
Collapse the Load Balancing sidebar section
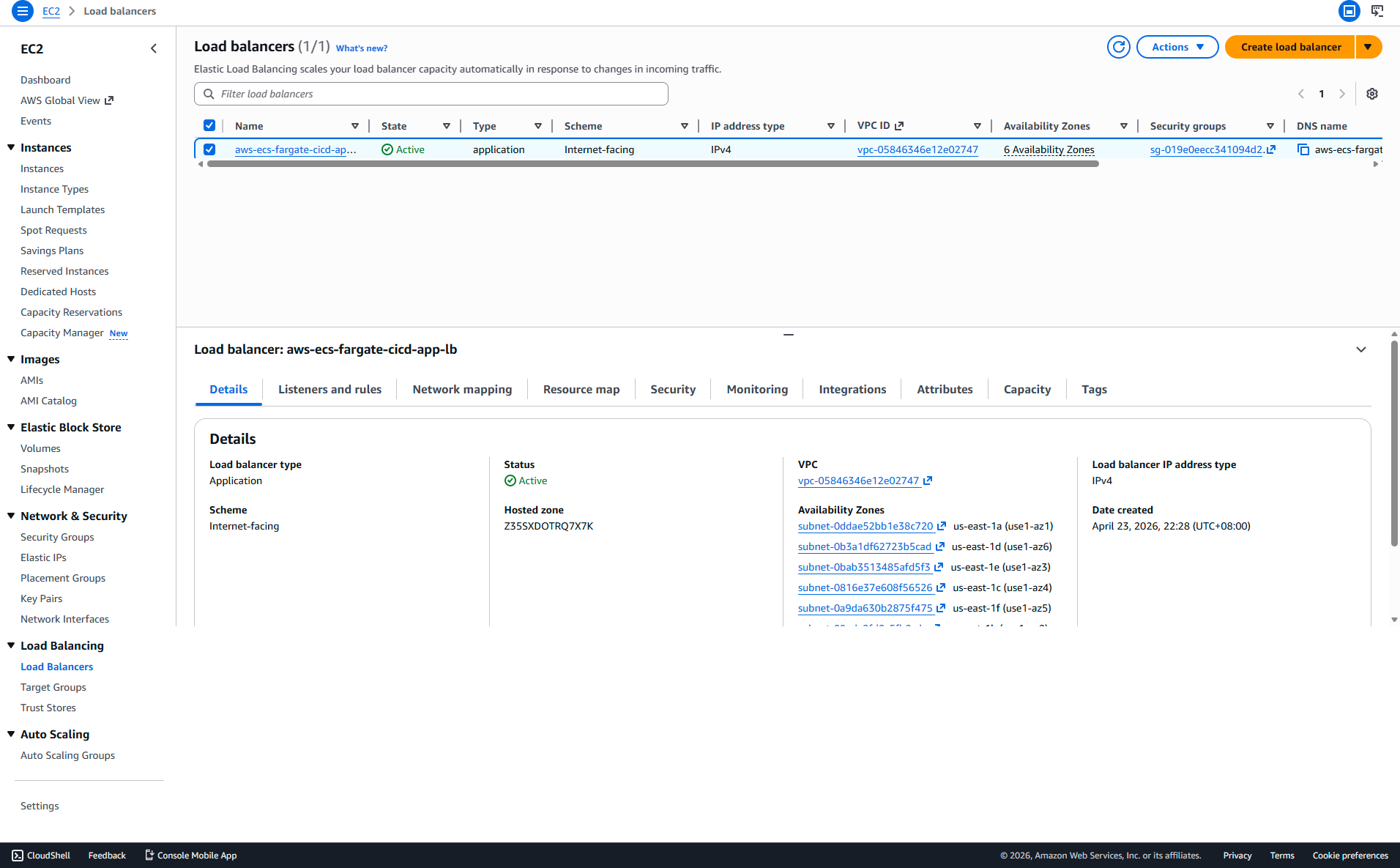coord(11,645)
